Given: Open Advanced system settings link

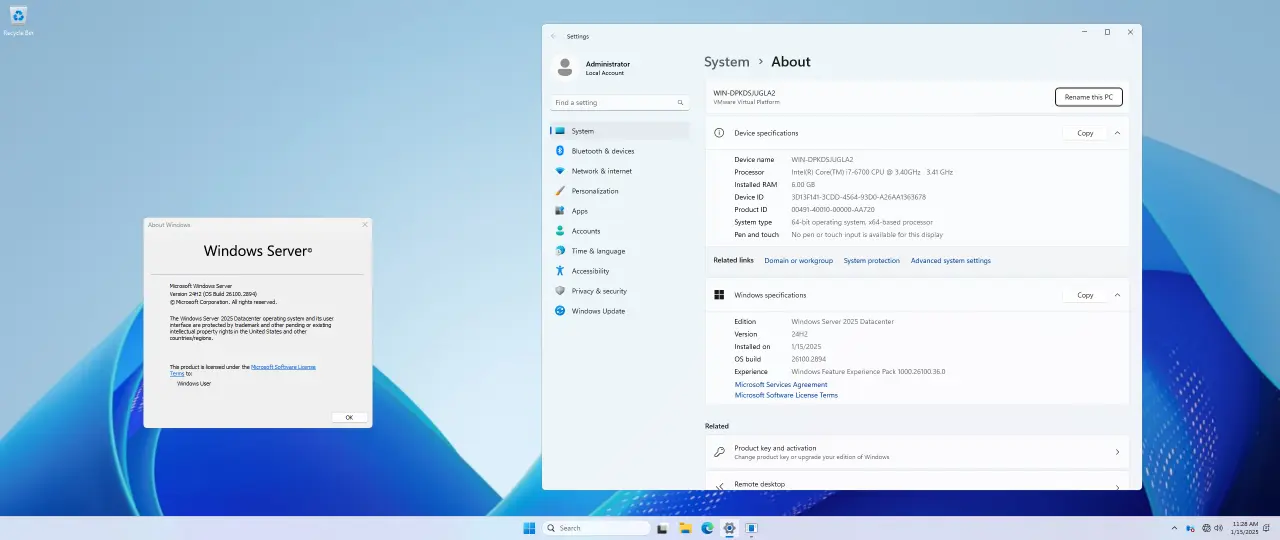Looking at the screenshot, I should click(x=950, y=261).
